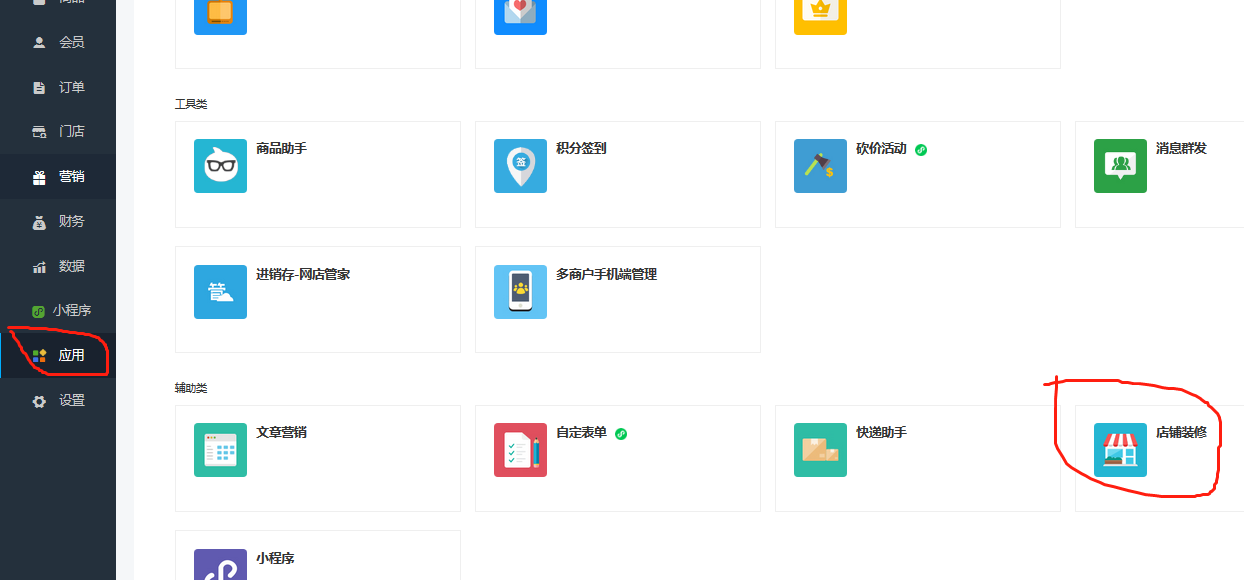Click the green badge beside 砍价活动

(921, 149)
